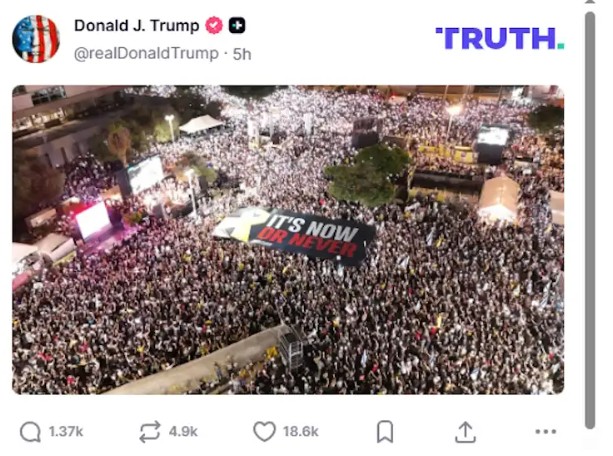
Task: Open the three-dots more options menu
Action: pos(546,432)
